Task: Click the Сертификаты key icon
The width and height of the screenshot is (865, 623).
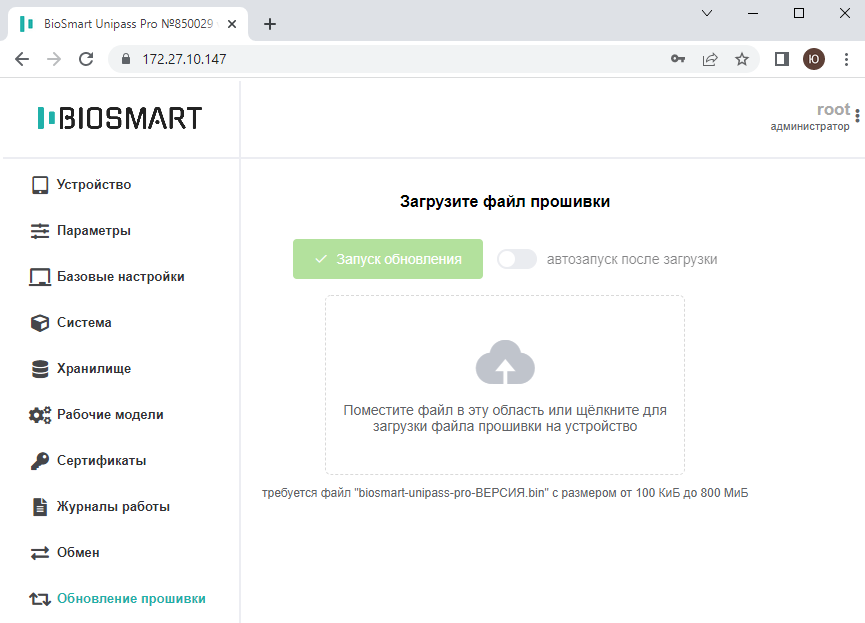Action: [40, 461]
